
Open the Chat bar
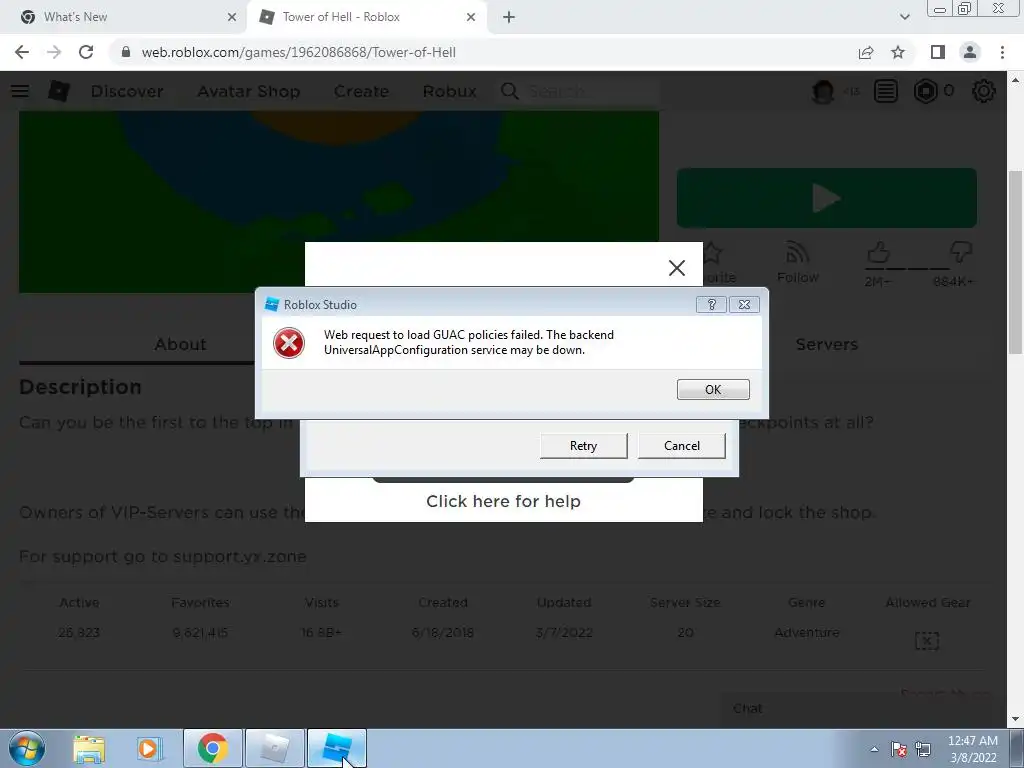pyautogui.click(x=856, y=709)
